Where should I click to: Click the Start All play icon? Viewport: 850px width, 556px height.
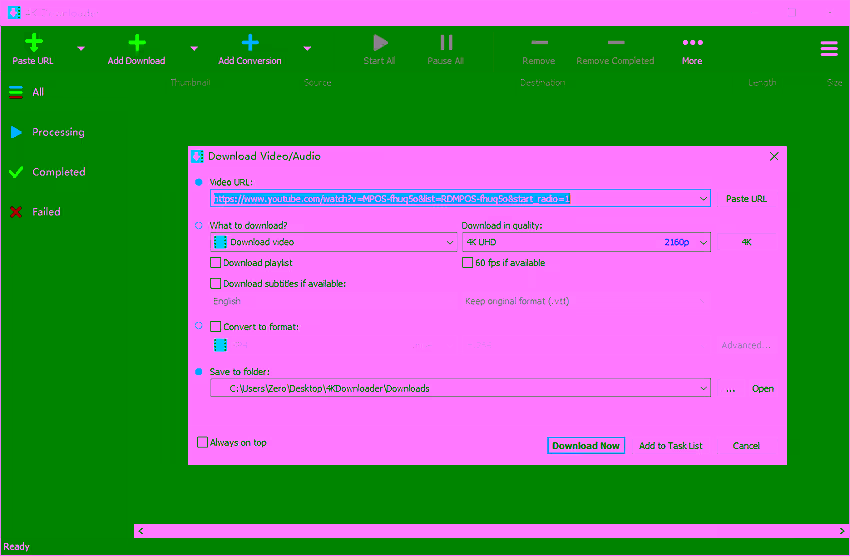tap(380, 43)
